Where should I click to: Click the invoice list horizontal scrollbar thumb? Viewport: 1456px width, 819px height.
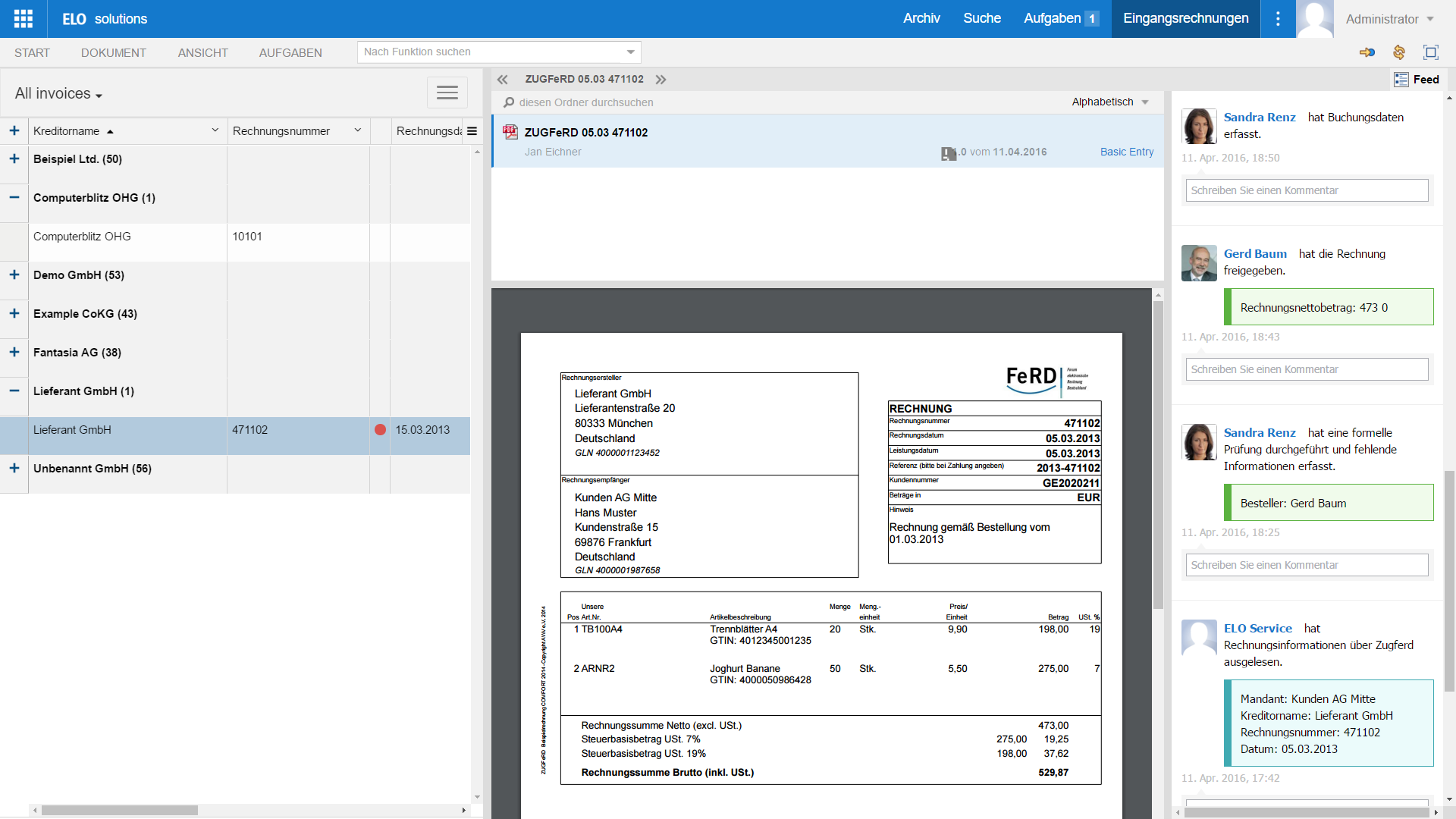120,810
